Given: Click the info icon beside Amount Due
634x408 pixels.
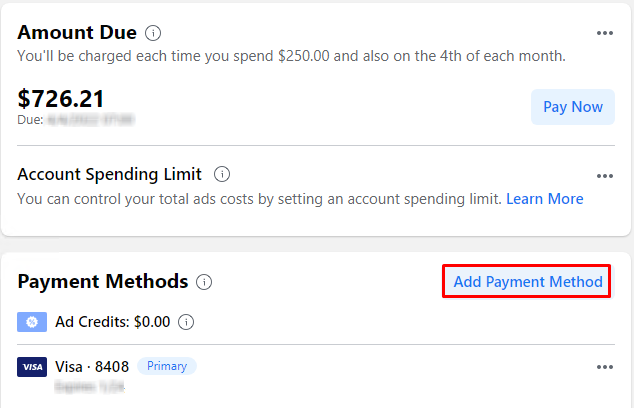Looking at the screenshot, I should (x=153, y=33).
